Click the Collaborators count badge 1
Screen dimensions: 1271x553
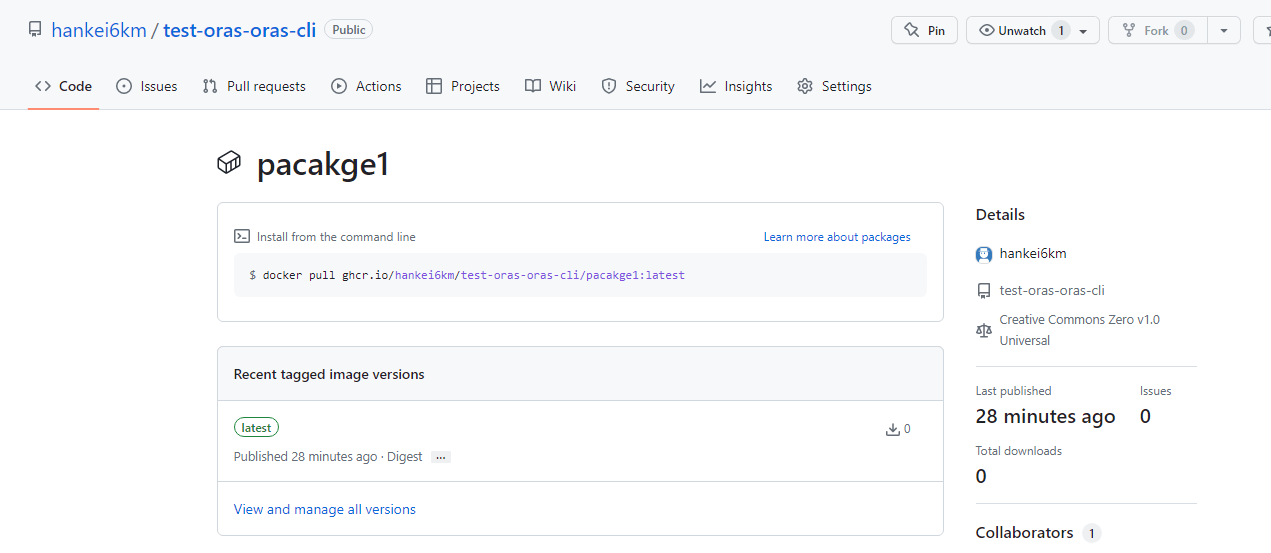[x=1091, y=533]
